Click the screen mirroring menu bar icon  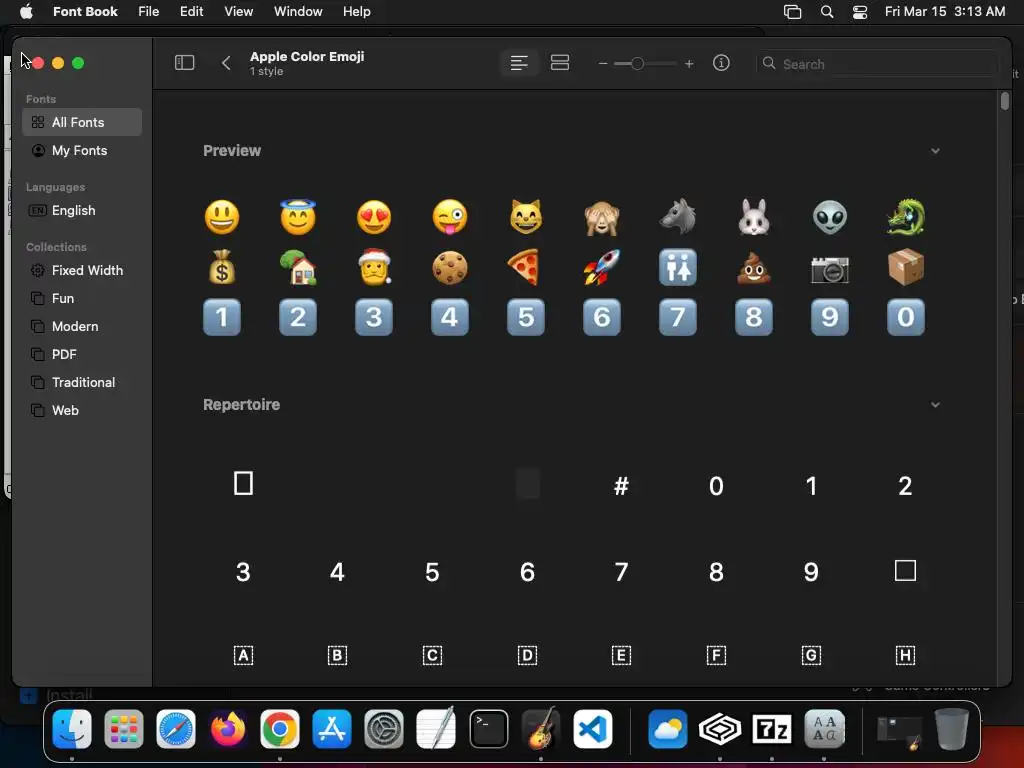tap(793, 11)
